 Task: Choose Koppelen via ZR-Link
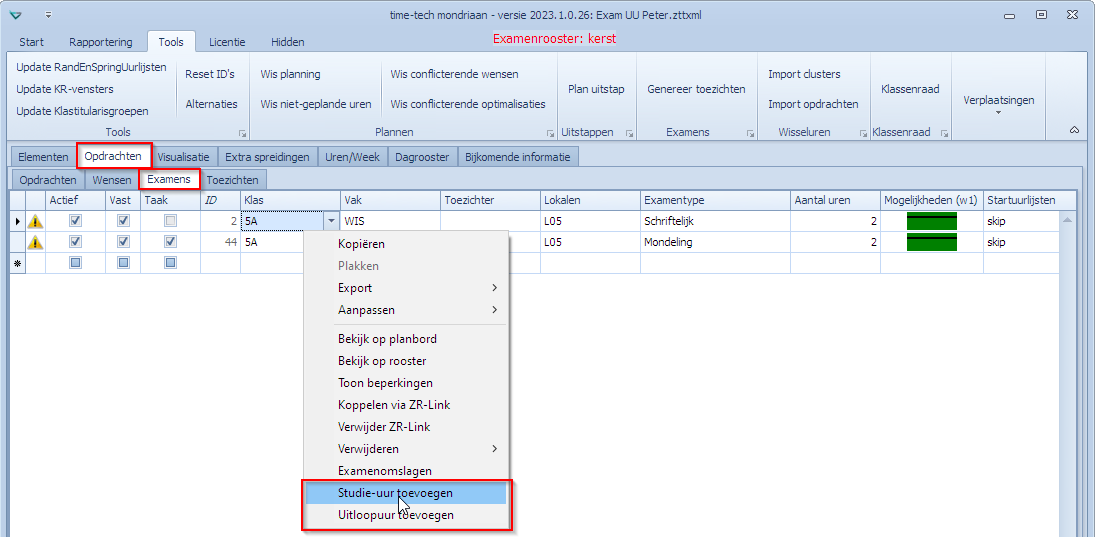point(406,405)
